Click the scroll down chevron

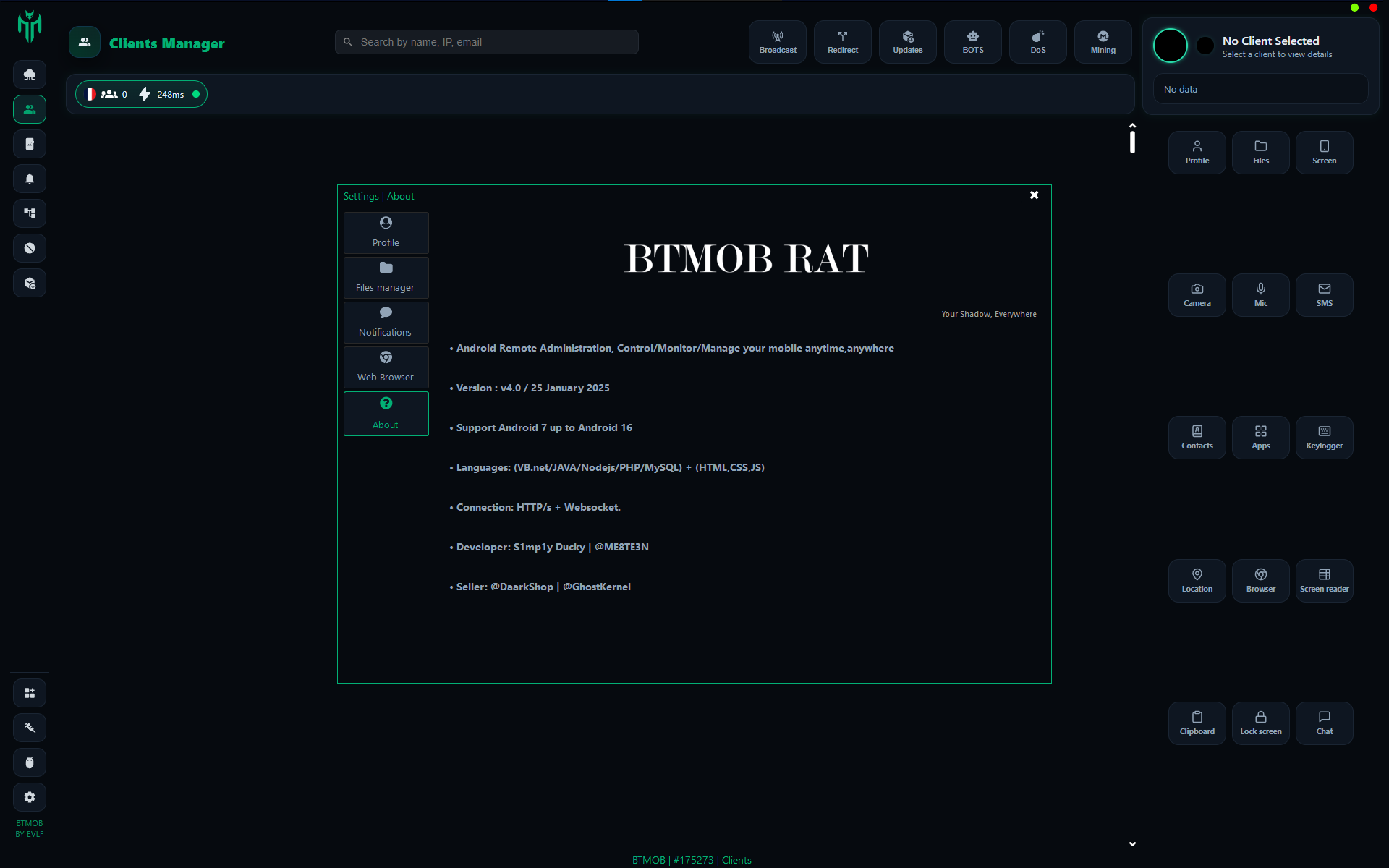[x=1132, y=844]
